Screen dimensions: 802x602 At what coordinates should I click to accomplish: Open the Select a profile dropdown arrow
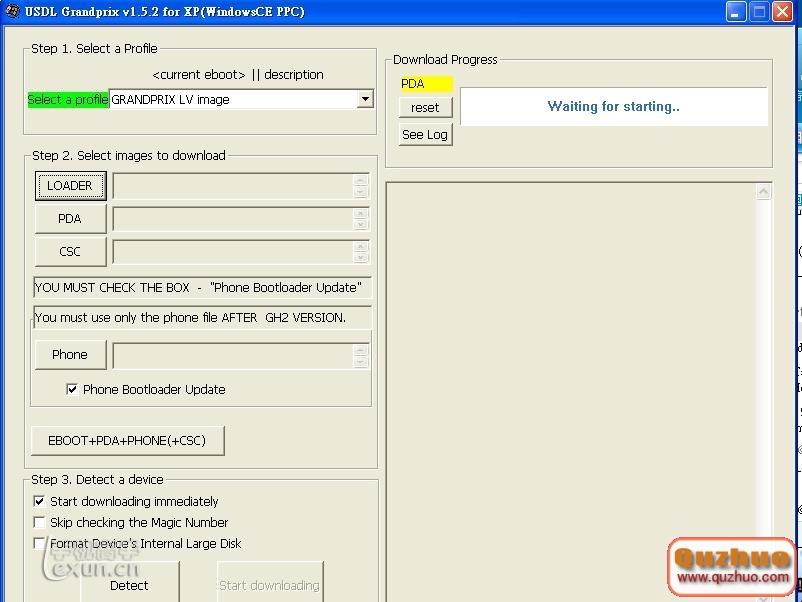[365, 99]
